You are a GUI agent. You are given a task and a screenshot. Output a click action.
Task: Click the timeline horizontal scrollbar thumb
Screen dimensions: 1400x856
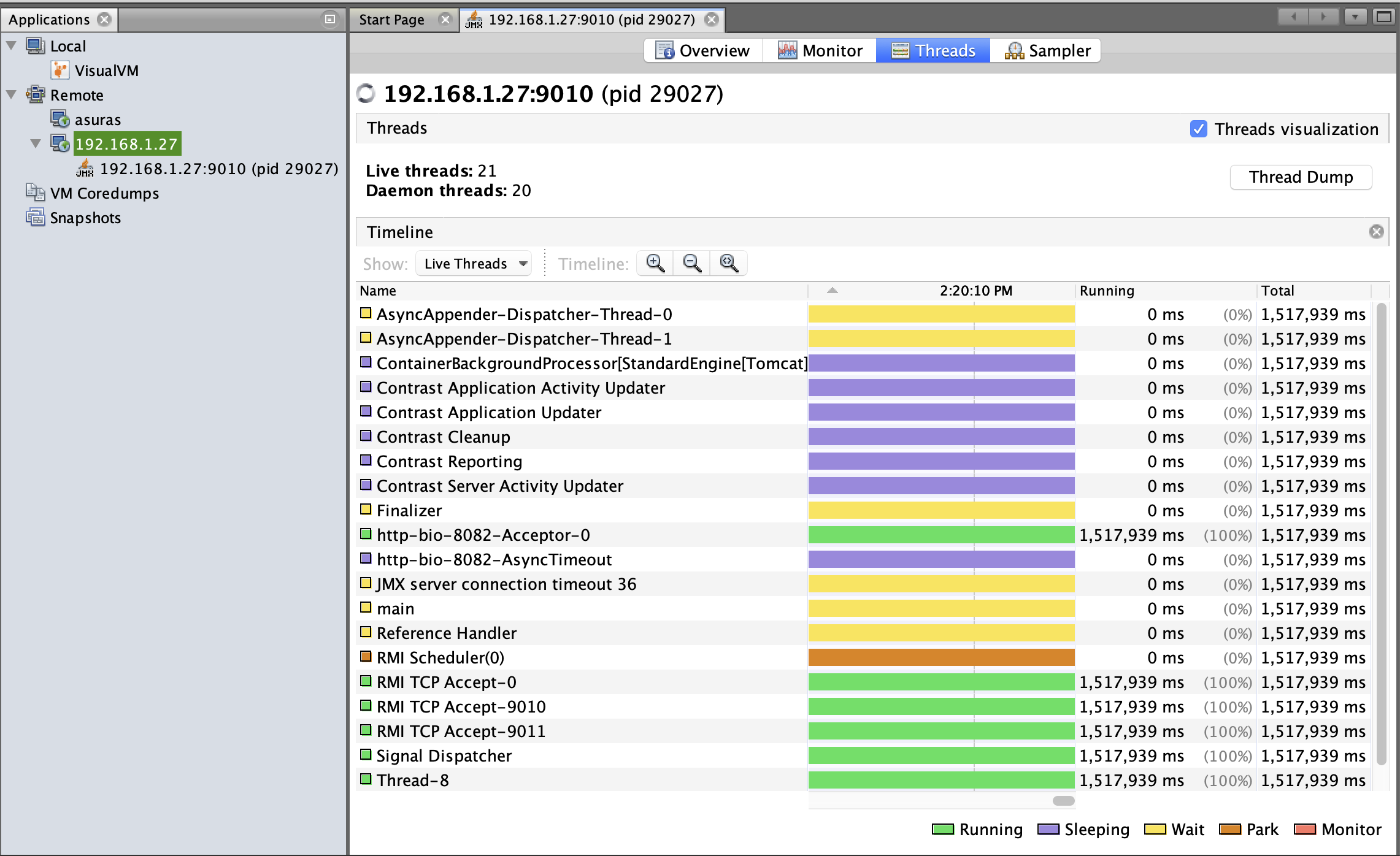click(1063, 801)
